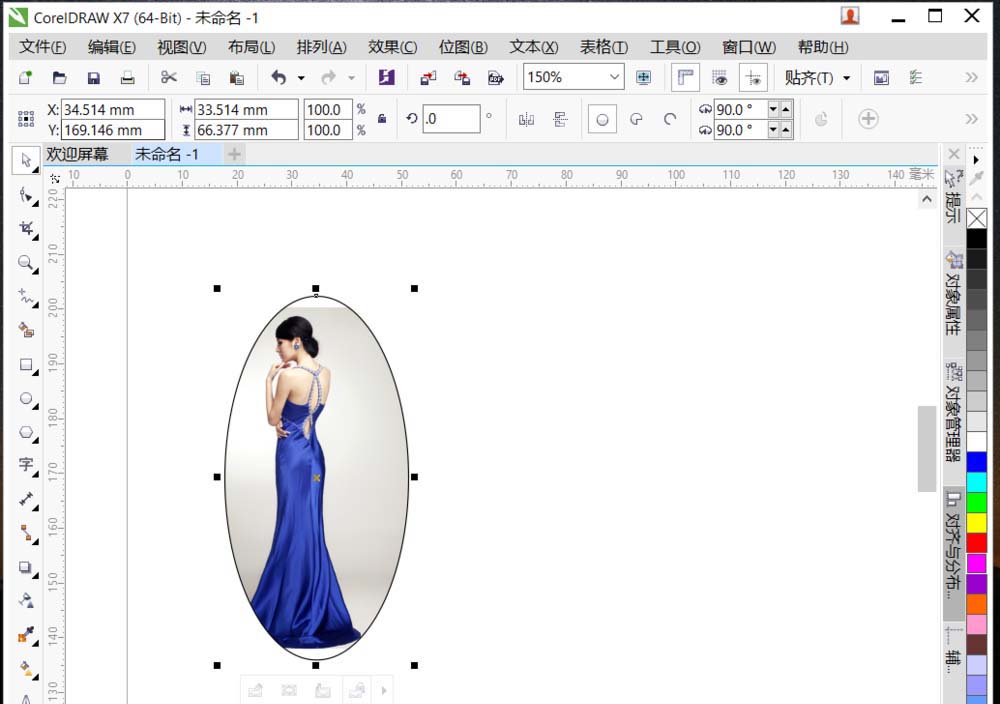The width and height of the screenshot is (1000, 704).
Task: Click the Redo button on the toolbar
Action: [x=329, y=77]
